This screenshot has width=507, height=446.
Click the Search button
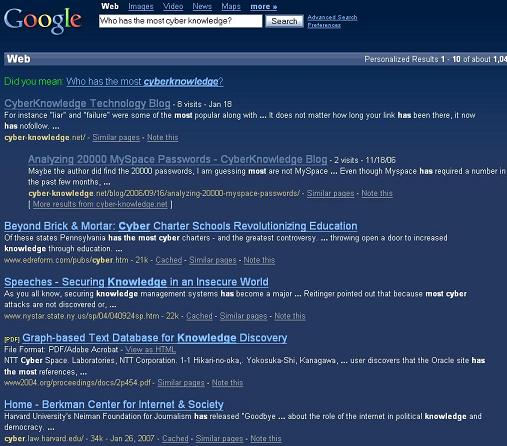click(x=284, y=21)
